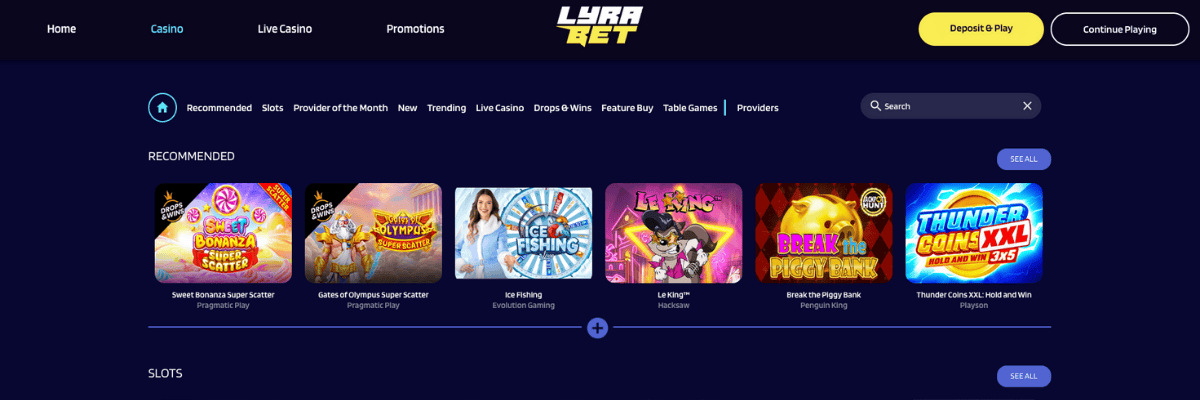The image size is (1200, 400).
Task: Open Gates of Olympus Super Scatter
Action: pos(373,233)
